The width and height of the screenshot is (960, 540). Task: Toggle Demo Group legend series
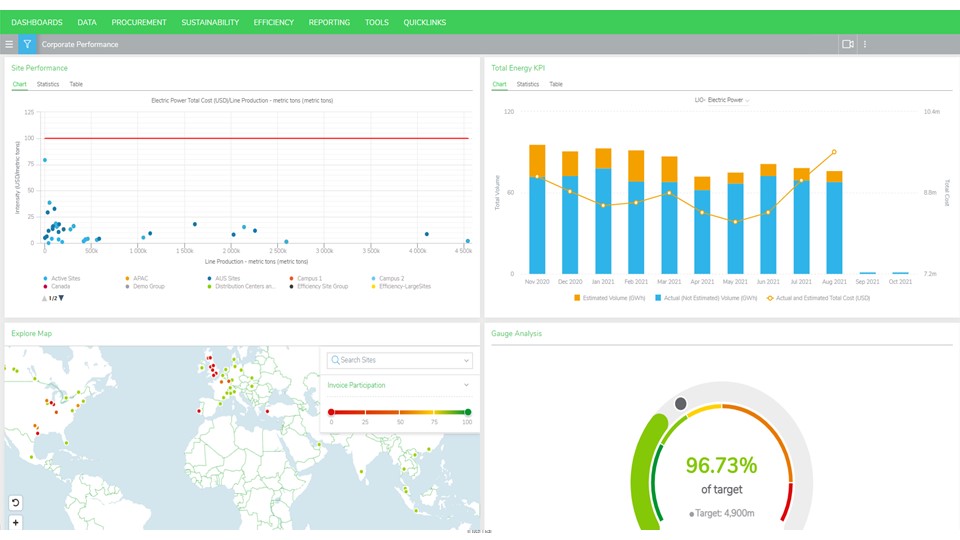click(x=145, y=287)
